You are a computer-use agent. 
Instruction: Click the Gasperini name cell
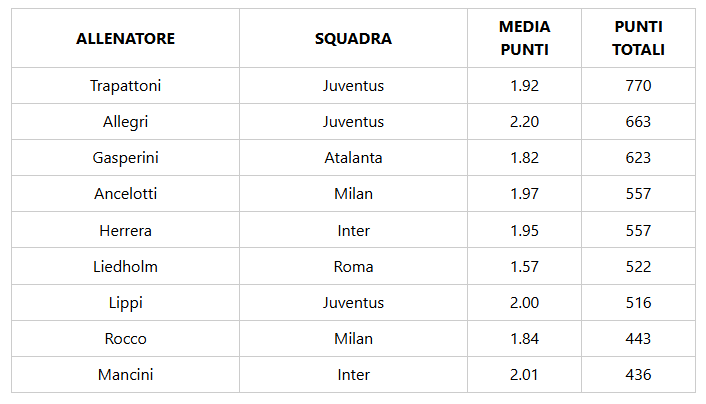125,158
